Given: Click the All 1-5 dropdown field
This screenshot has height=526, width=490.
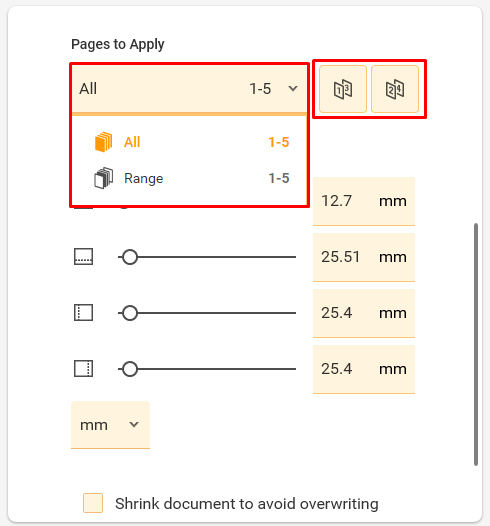Looking at the screenshot, I should (x=189, y=89).
